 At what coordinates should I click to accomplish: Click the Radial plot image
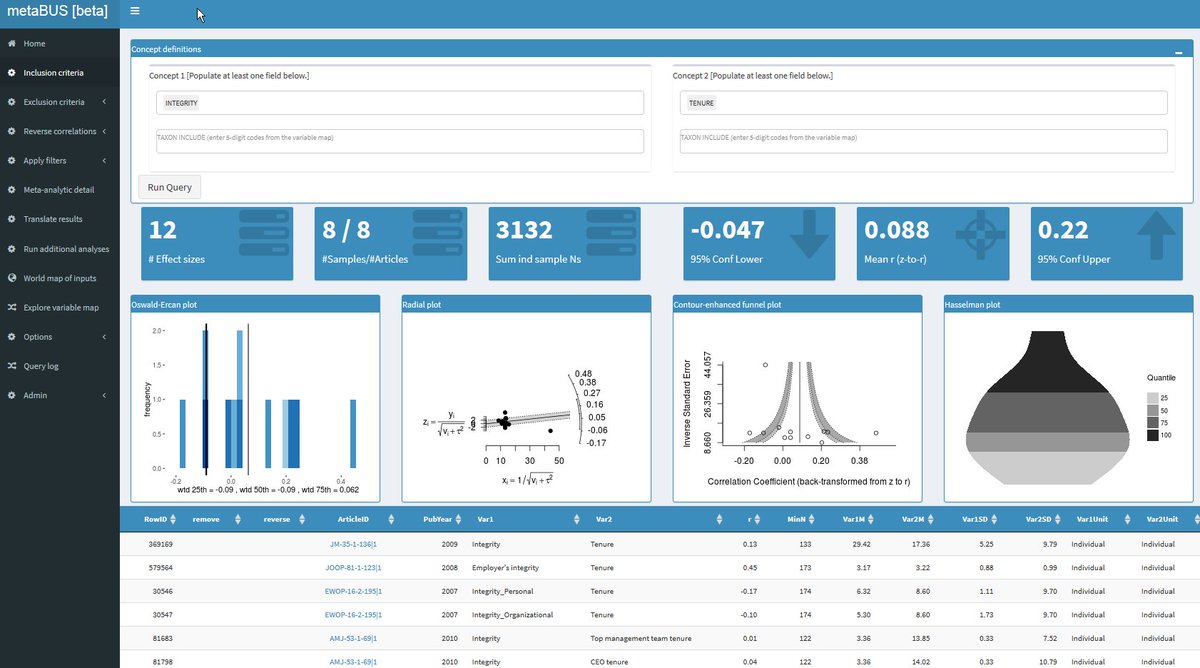coord(525,405)
